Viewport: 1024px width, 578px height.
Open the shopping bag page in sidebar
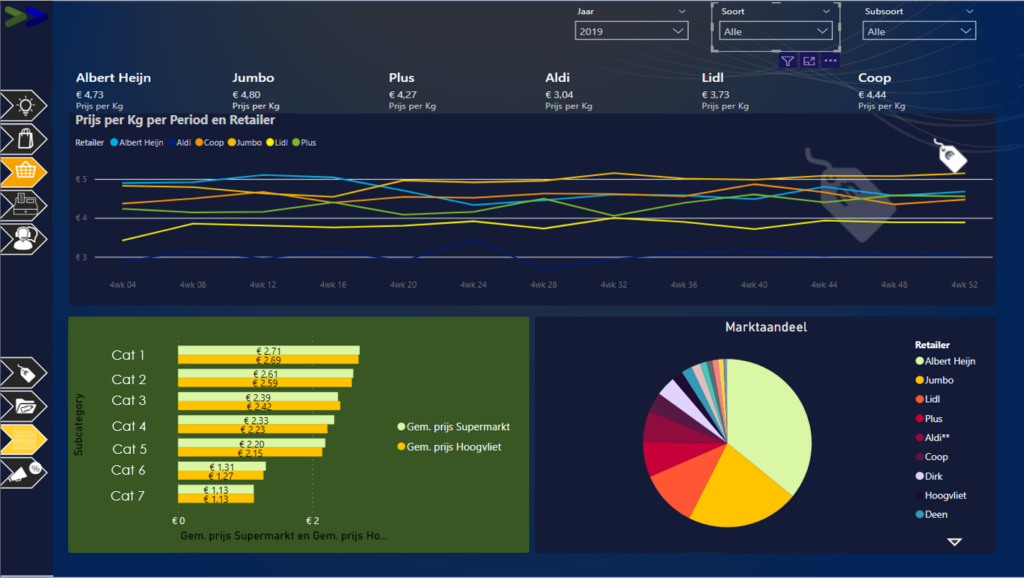pyautogui.click(x=24, y=139)
